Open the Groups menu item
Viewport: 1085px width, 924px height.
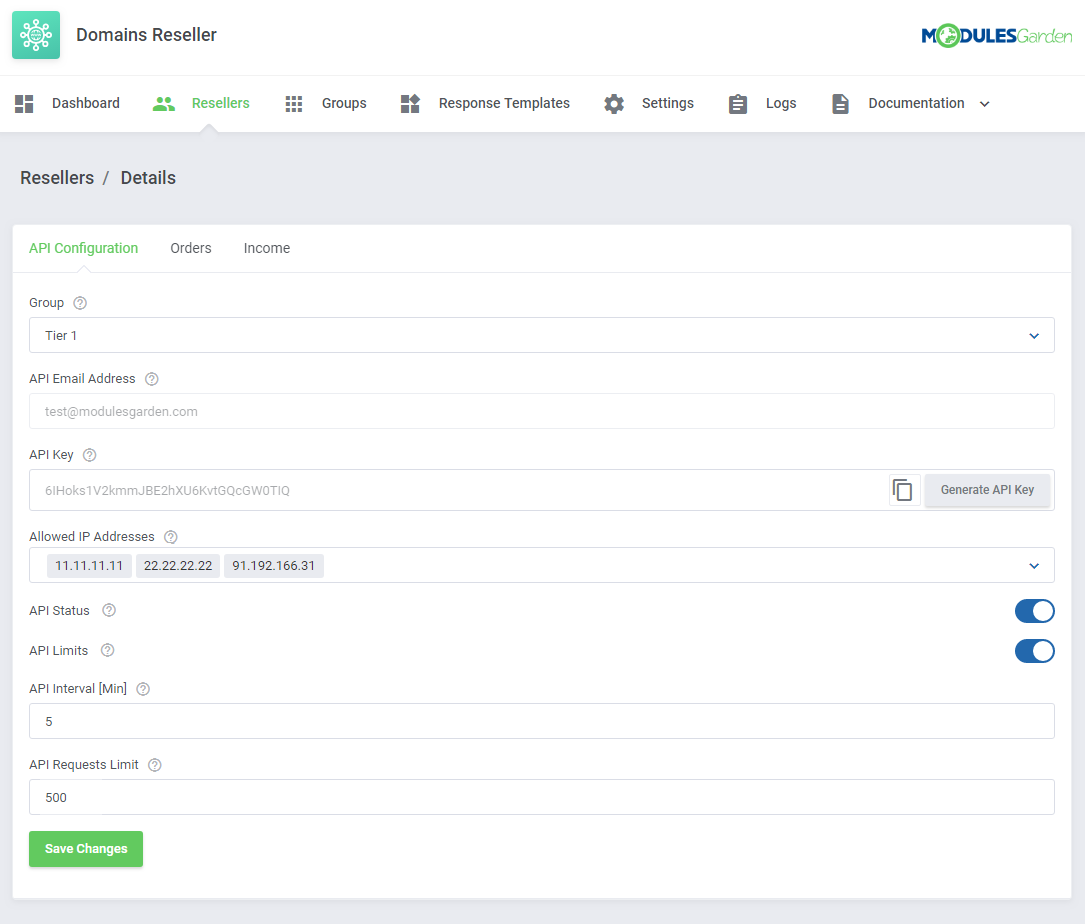(344, 104)
